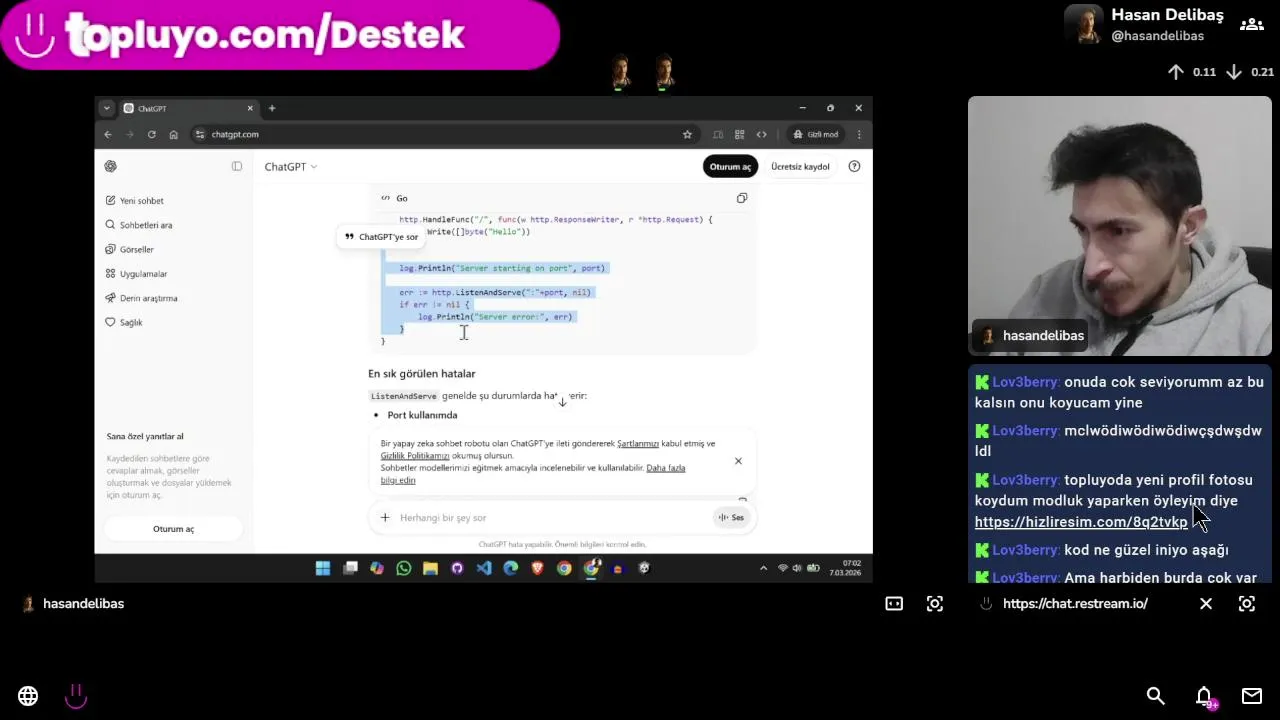Open the globe language icon at bottom left
The width and height of the screenshot is (1280, 720).
click(28, 696)
